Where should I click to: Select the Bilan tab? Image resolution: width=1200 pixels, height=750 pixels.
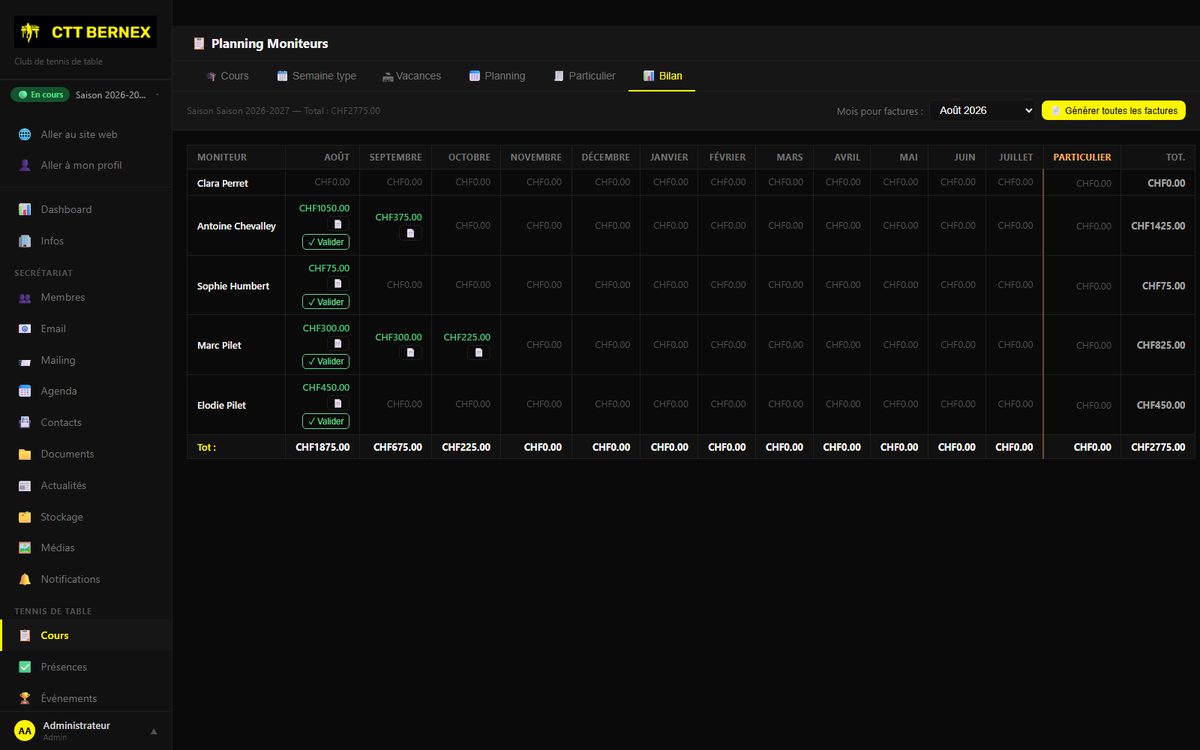point(662,76)
